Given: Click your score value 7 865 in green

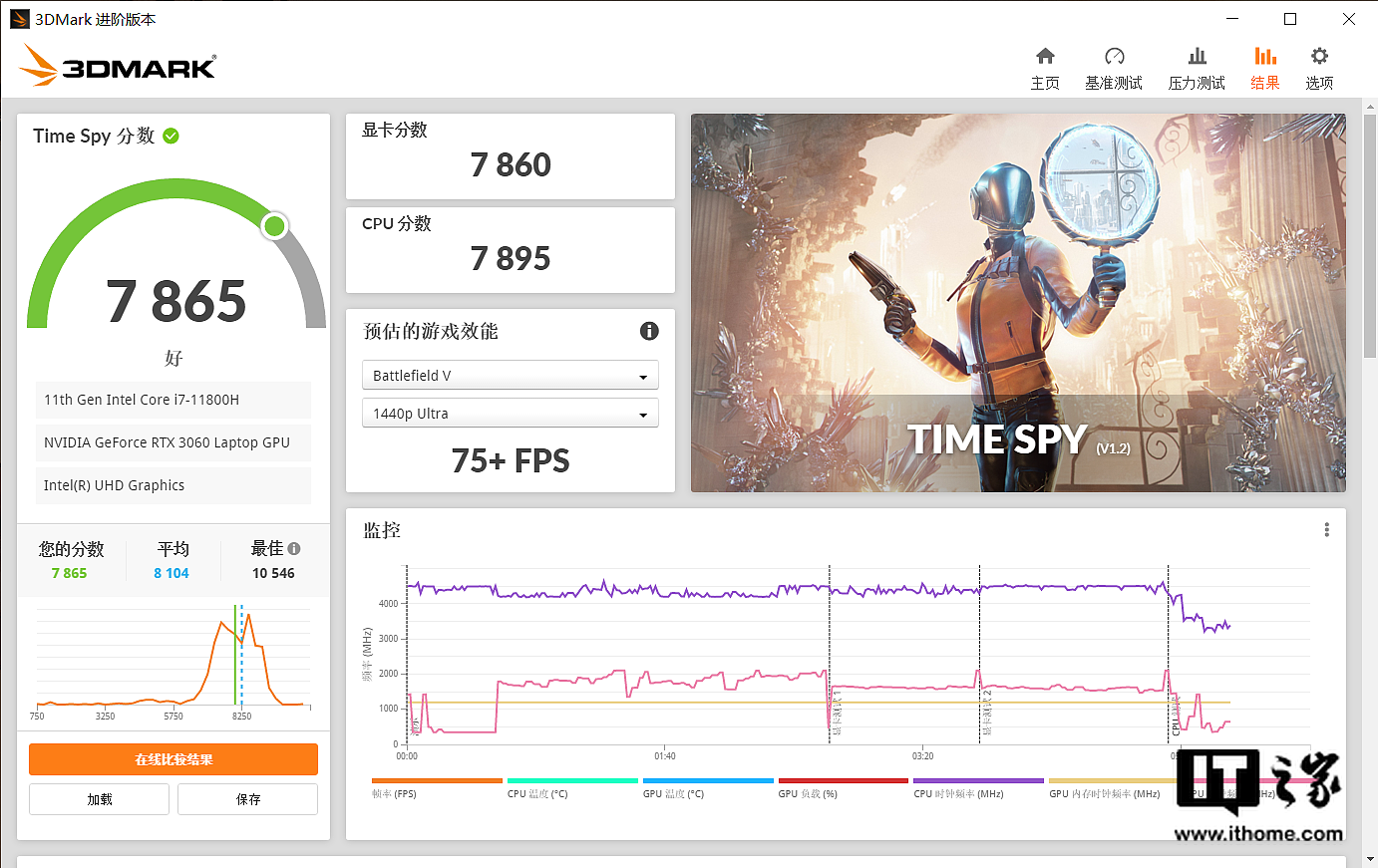Looking at the screenshot, I should tap(69, 573).
